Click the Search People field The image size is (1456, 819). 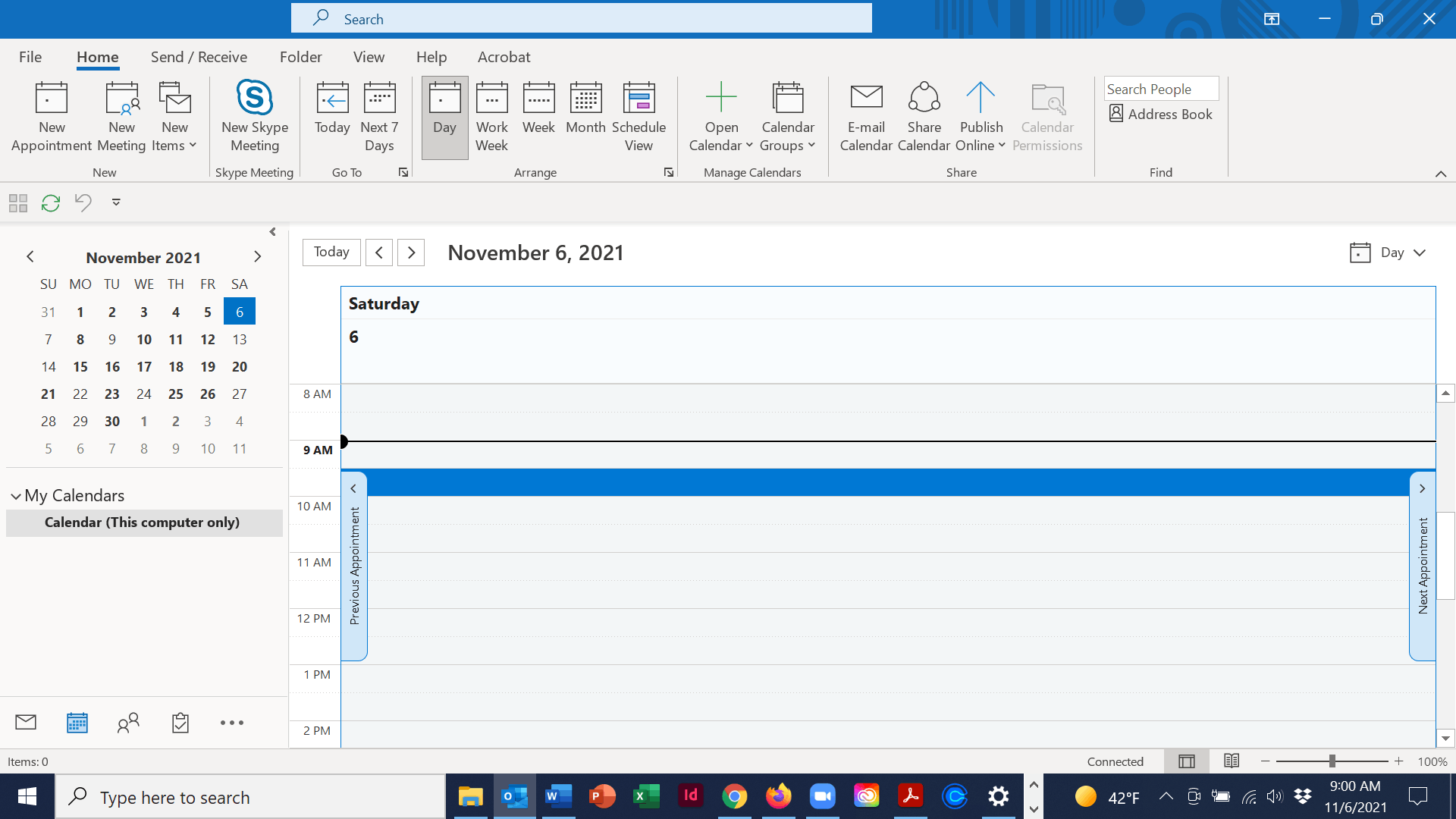click(x=1161, y=89)
